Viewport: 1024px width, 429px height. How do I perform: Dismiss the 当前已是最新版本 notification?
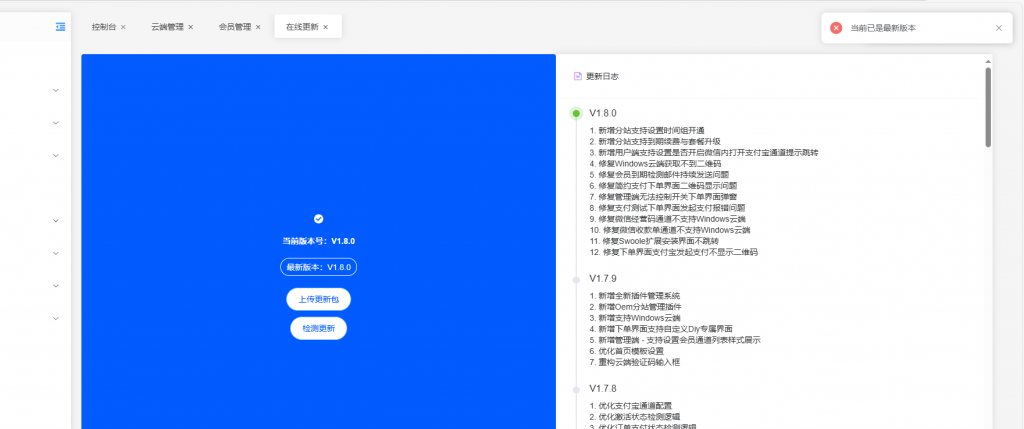pyautogui.click(x=998, y=28)
